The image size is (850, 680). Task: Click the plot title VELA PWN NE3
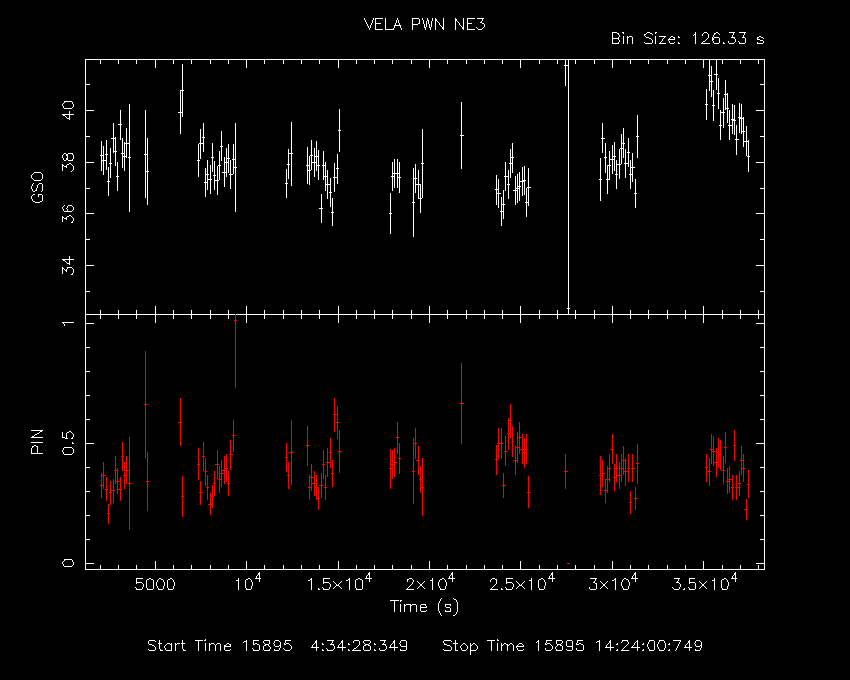(424, 24)
